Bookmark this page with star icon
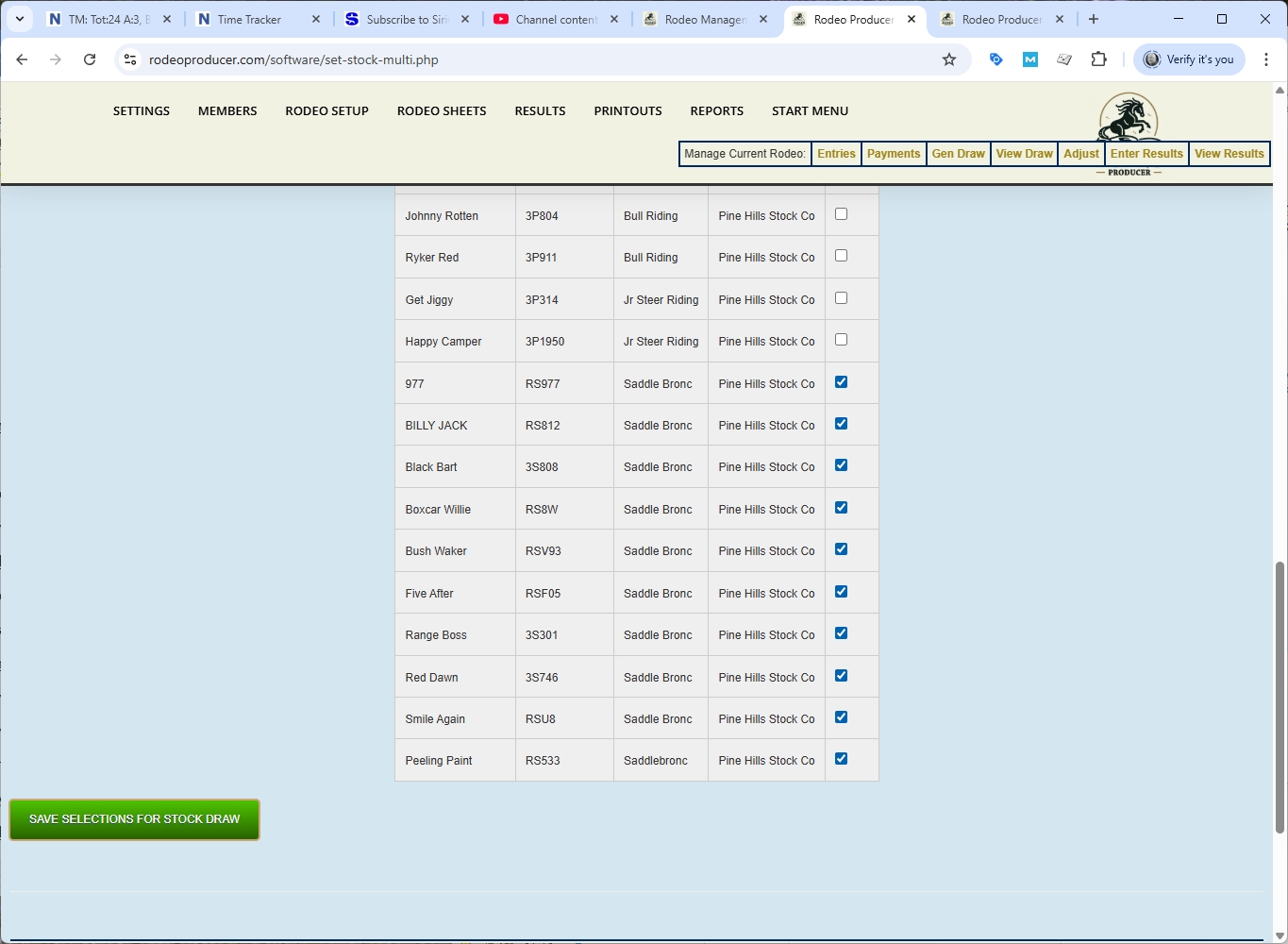Viewport: 1288px width, 944px height. [949, 59]
